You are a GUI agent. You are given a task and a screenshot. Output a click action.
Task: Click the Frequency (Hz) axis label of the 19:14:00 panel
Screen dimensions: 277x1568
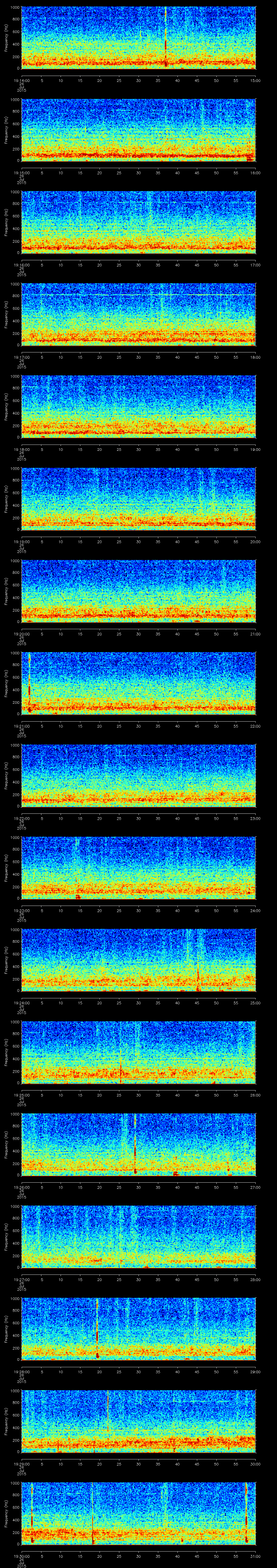coord(6,38)
